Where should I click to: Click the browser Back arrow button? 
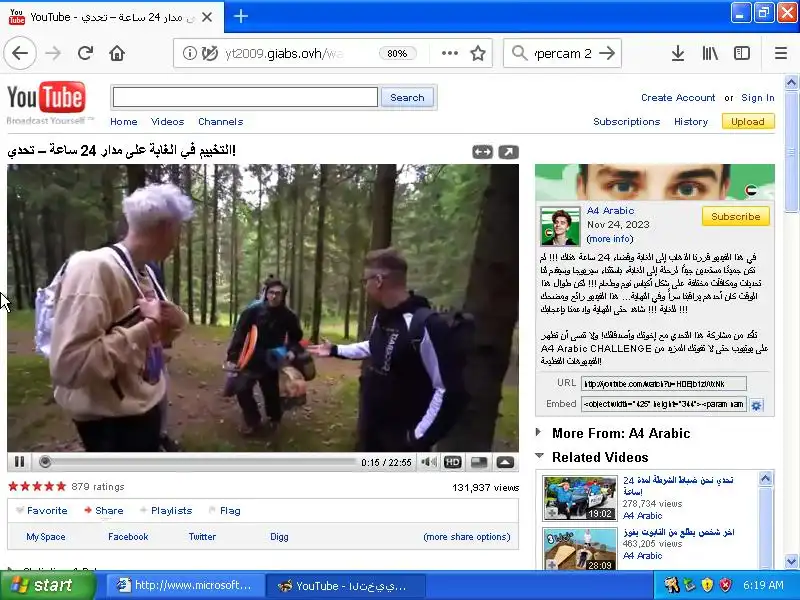[x=20, y=53]
